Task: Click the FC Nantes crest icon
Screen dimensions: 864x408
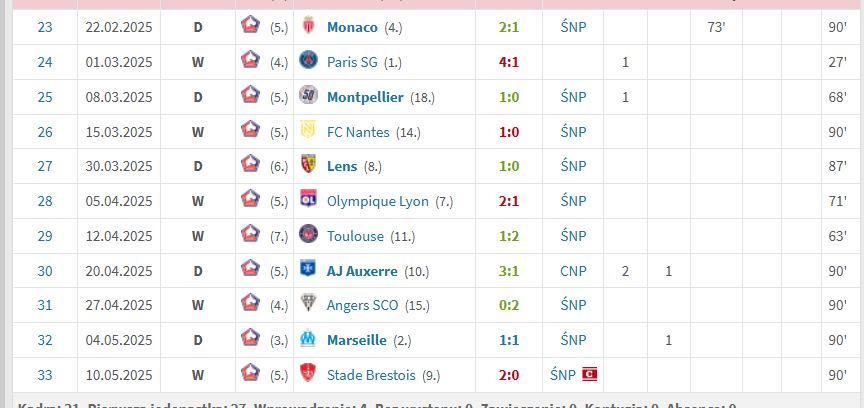Action: pyautogui.click(x=308, y=130)
